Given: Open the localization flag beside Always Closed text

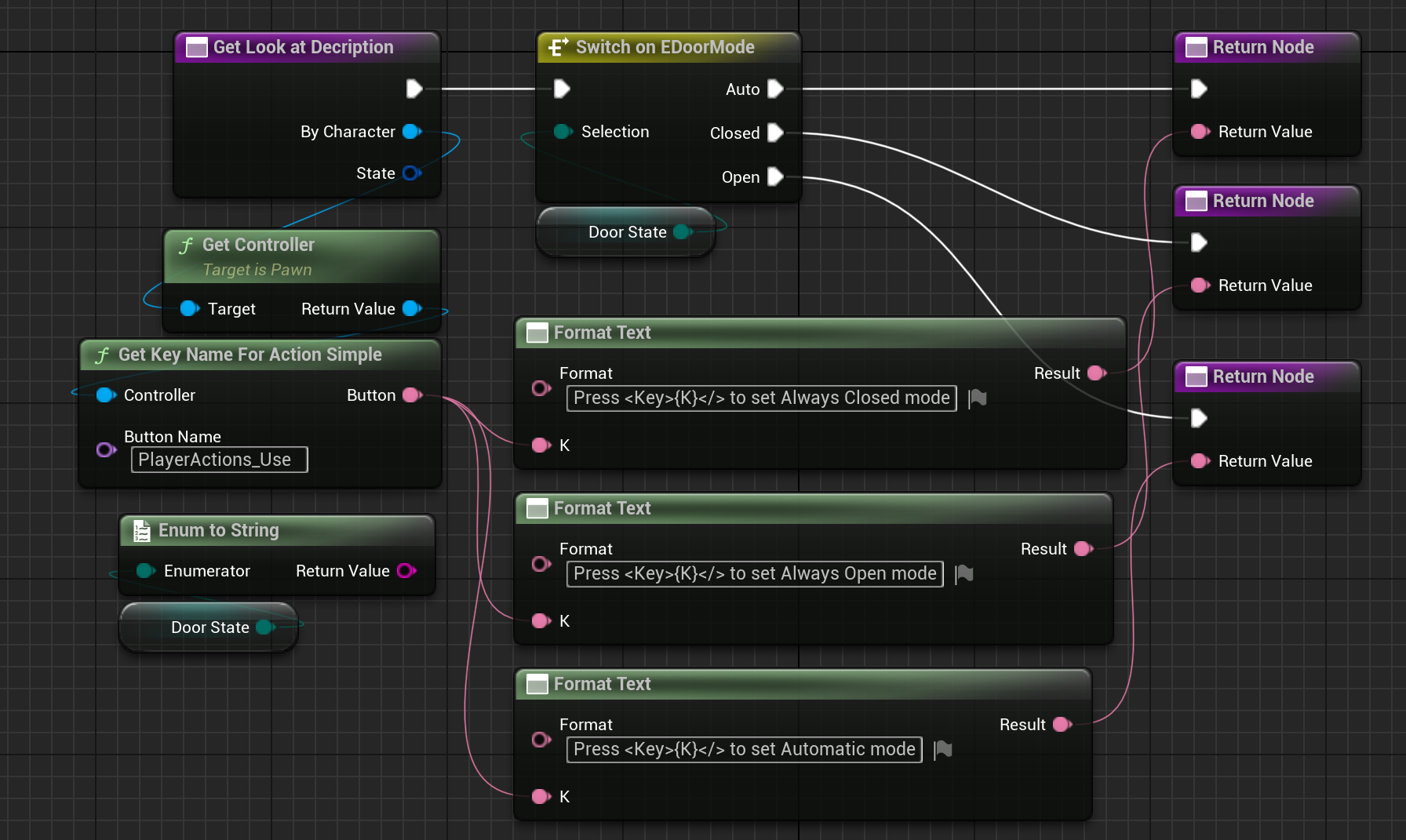Looking at the screenshot, I should pyautogui.click(x=978, y=398).
